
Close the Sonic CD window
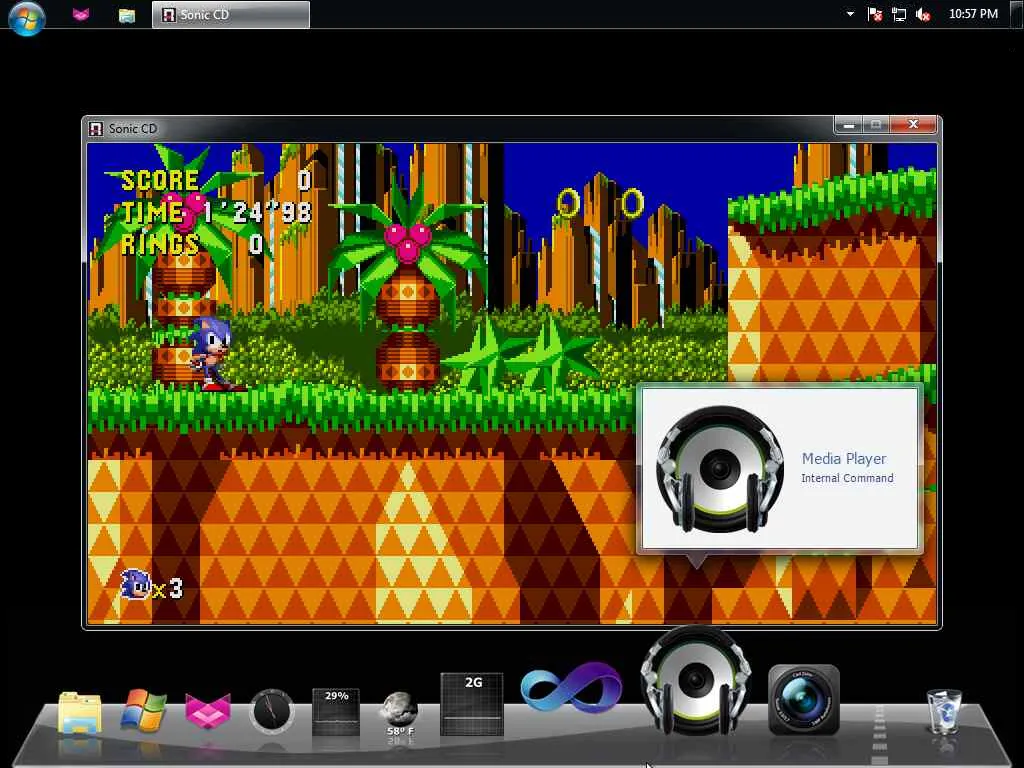coord(913,124)
